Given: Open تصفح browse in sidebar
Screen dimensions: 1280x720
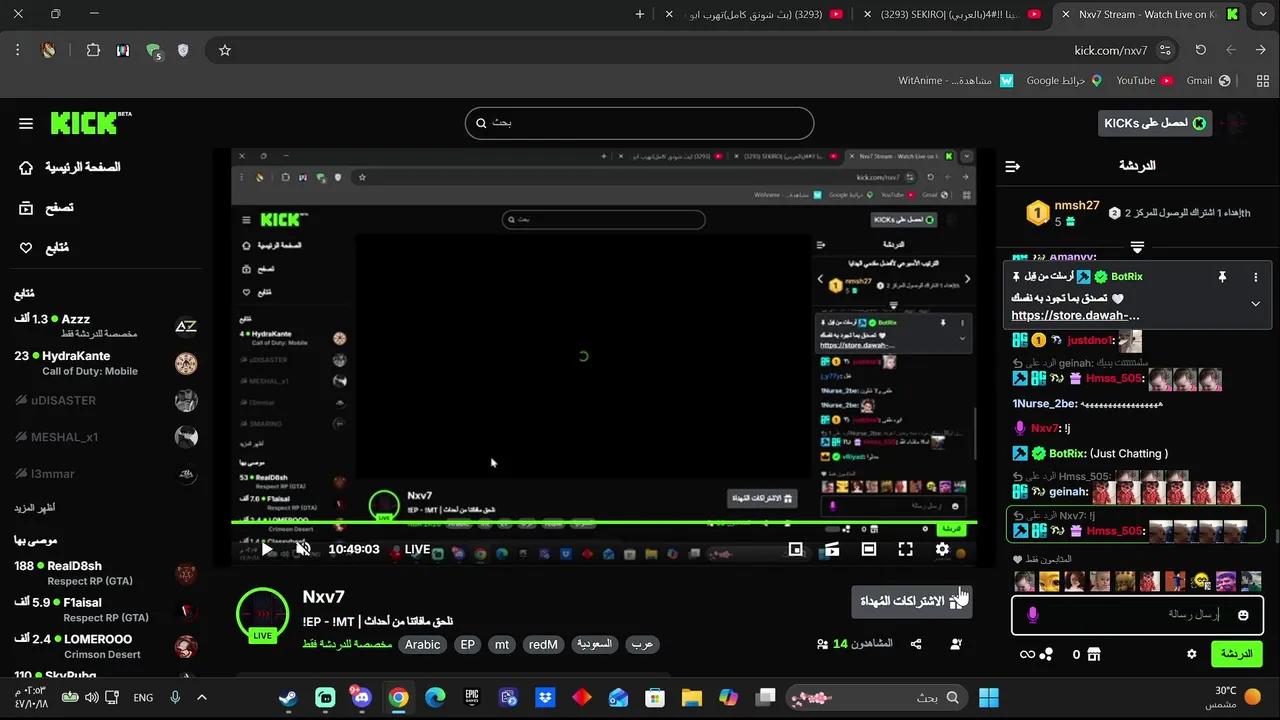Looking at the screenshot, I should [47, 207].
